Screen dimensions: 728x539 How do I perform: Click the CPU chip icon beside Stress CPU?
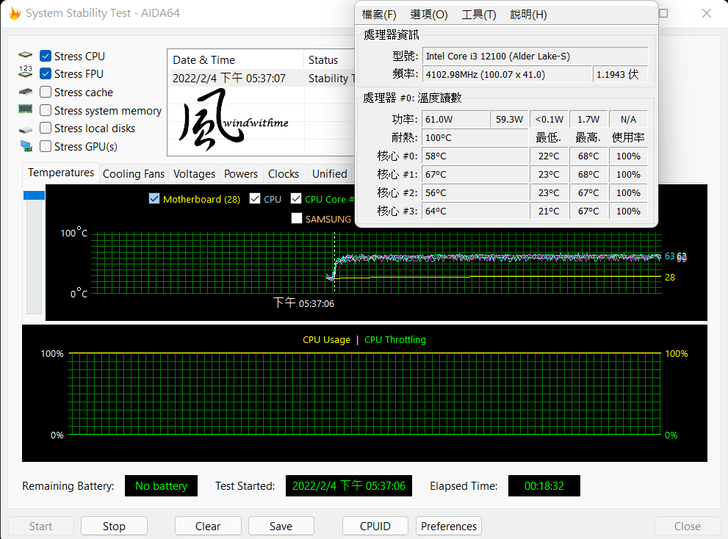(25, 56)
